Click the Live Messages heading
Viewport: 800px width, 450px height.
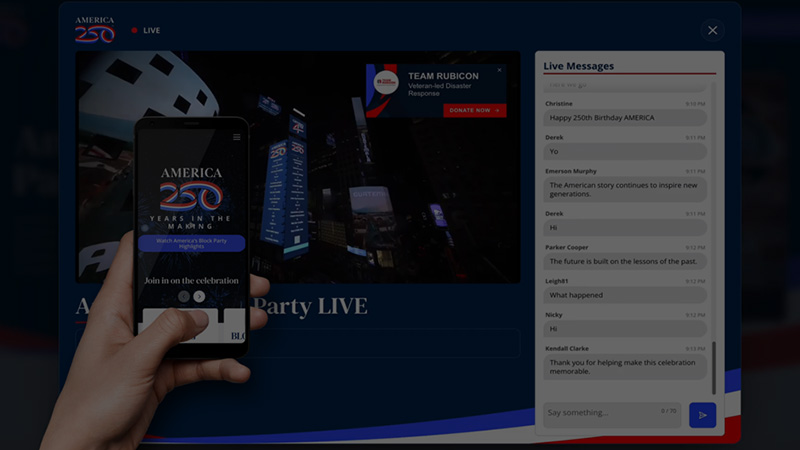[x=578, y=66]
